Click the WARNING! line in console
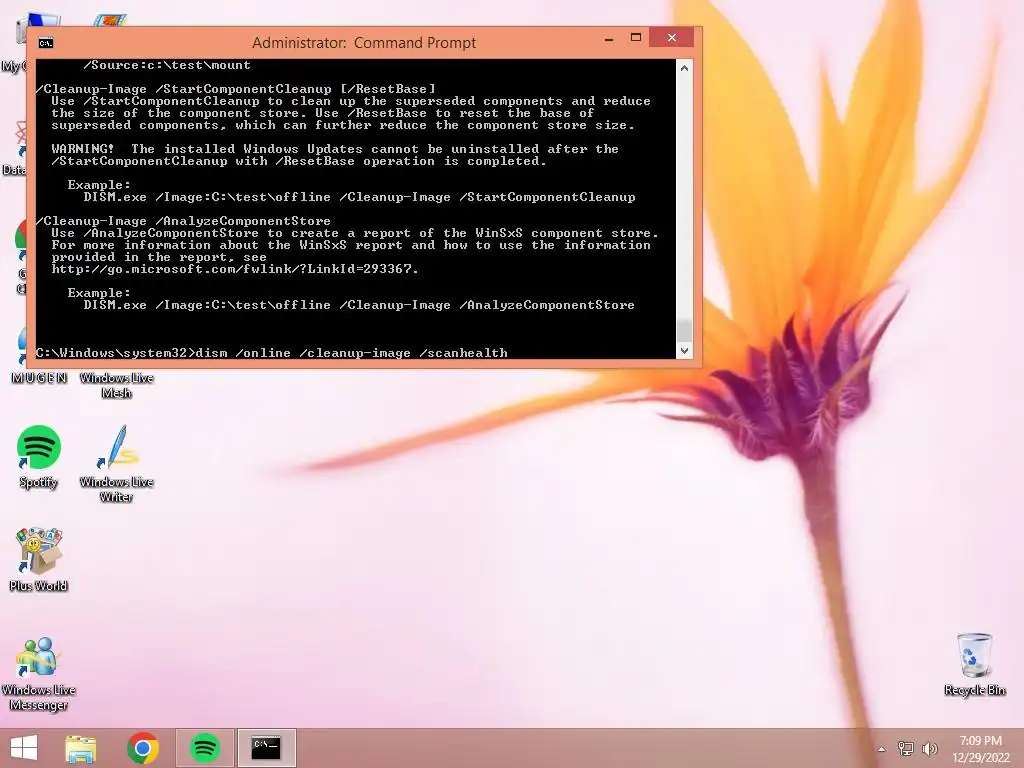1024x768 pixels. tap(335, 149)
